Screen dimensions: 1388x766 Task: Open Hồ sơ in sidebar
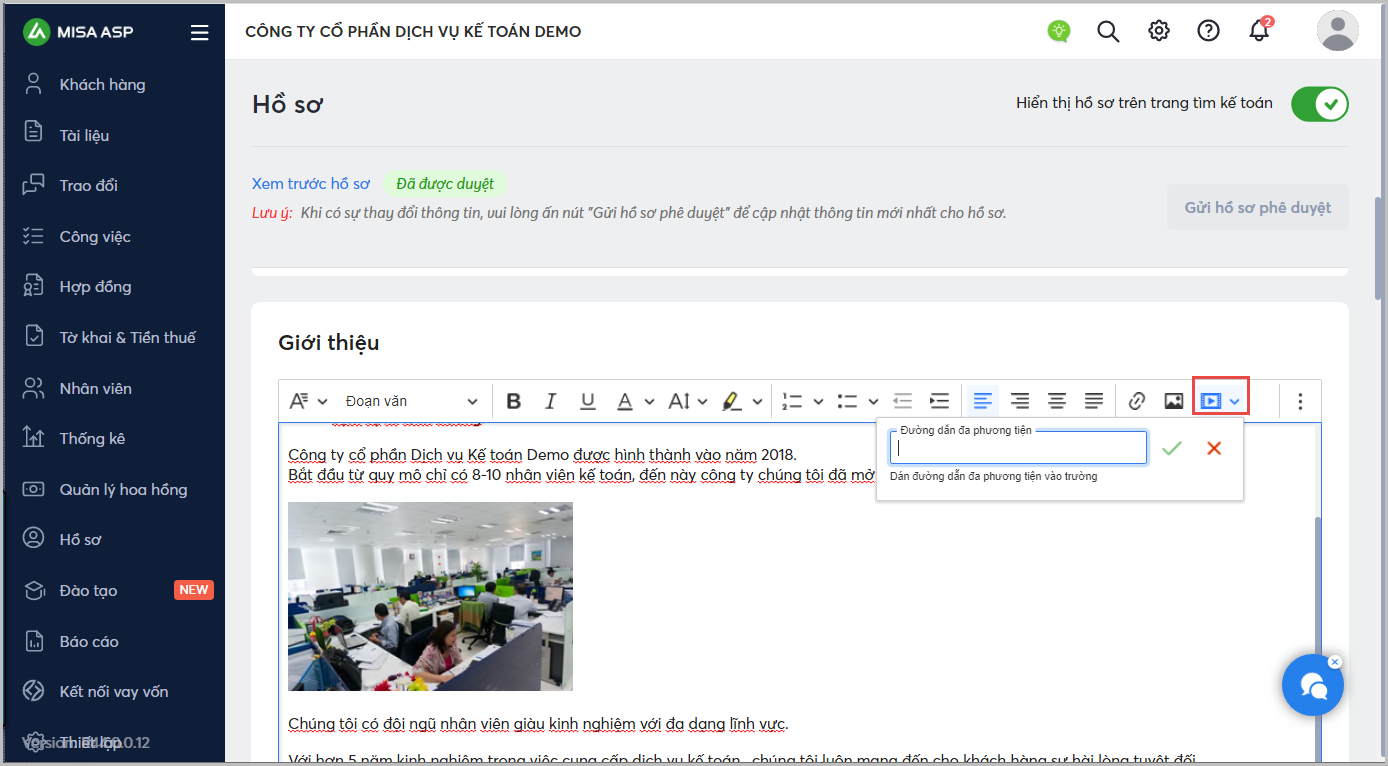point(80,539)
